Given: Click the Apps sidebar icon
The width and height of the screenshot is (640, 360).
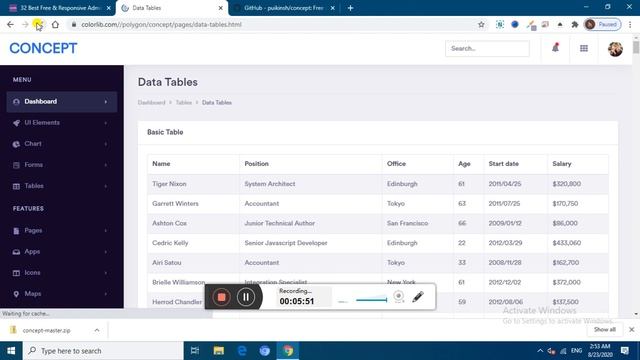Looking at the screenshot, I should (x=16, y=252).
